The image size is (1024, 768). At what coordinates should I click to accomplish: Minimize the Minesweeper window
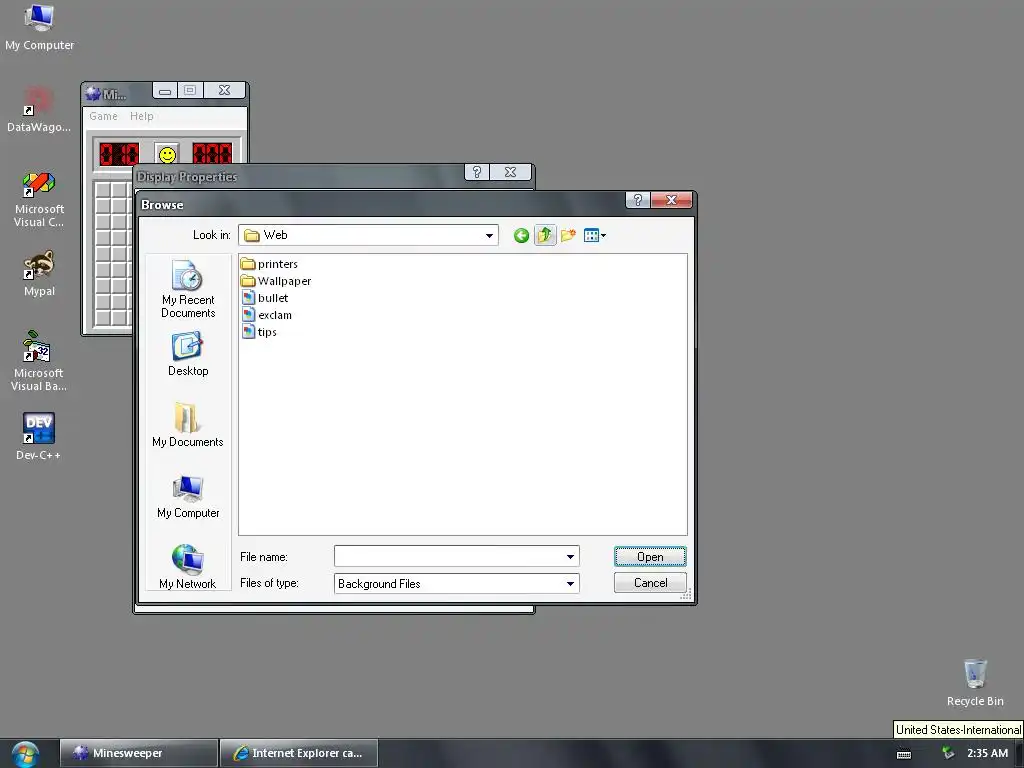pos(165,90)
